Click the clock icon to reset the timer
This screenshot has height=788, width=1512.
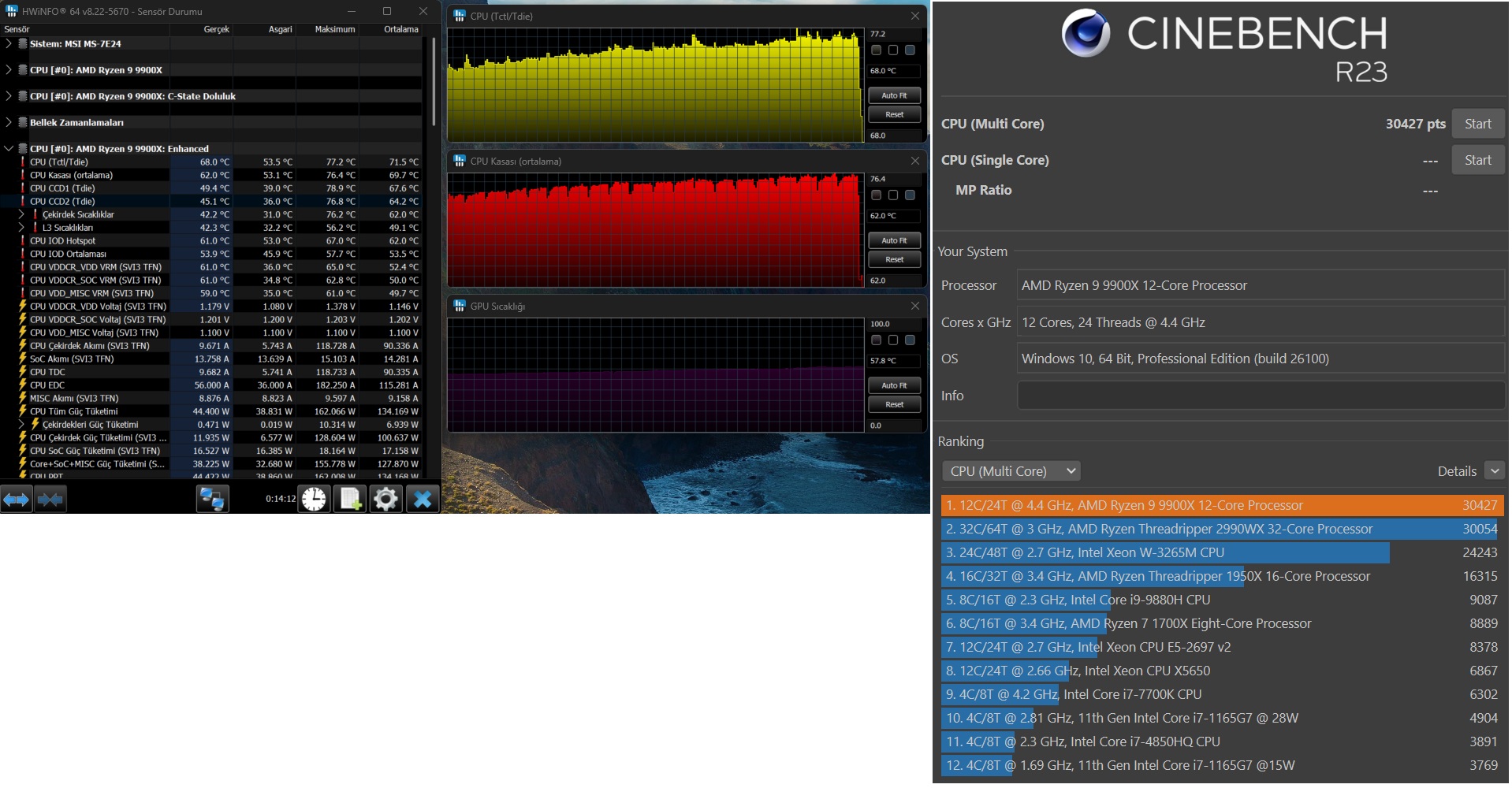[314, 499]
